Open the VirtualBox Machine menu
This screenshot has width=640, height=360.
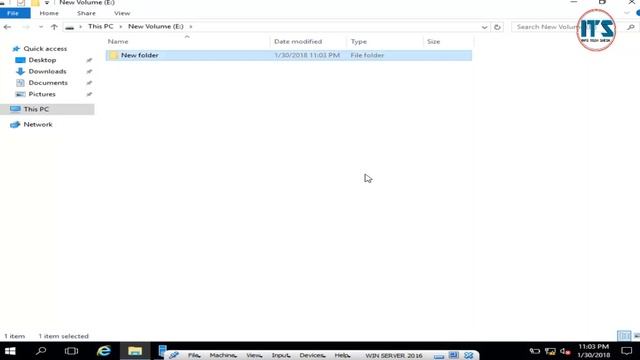point(223,356)
